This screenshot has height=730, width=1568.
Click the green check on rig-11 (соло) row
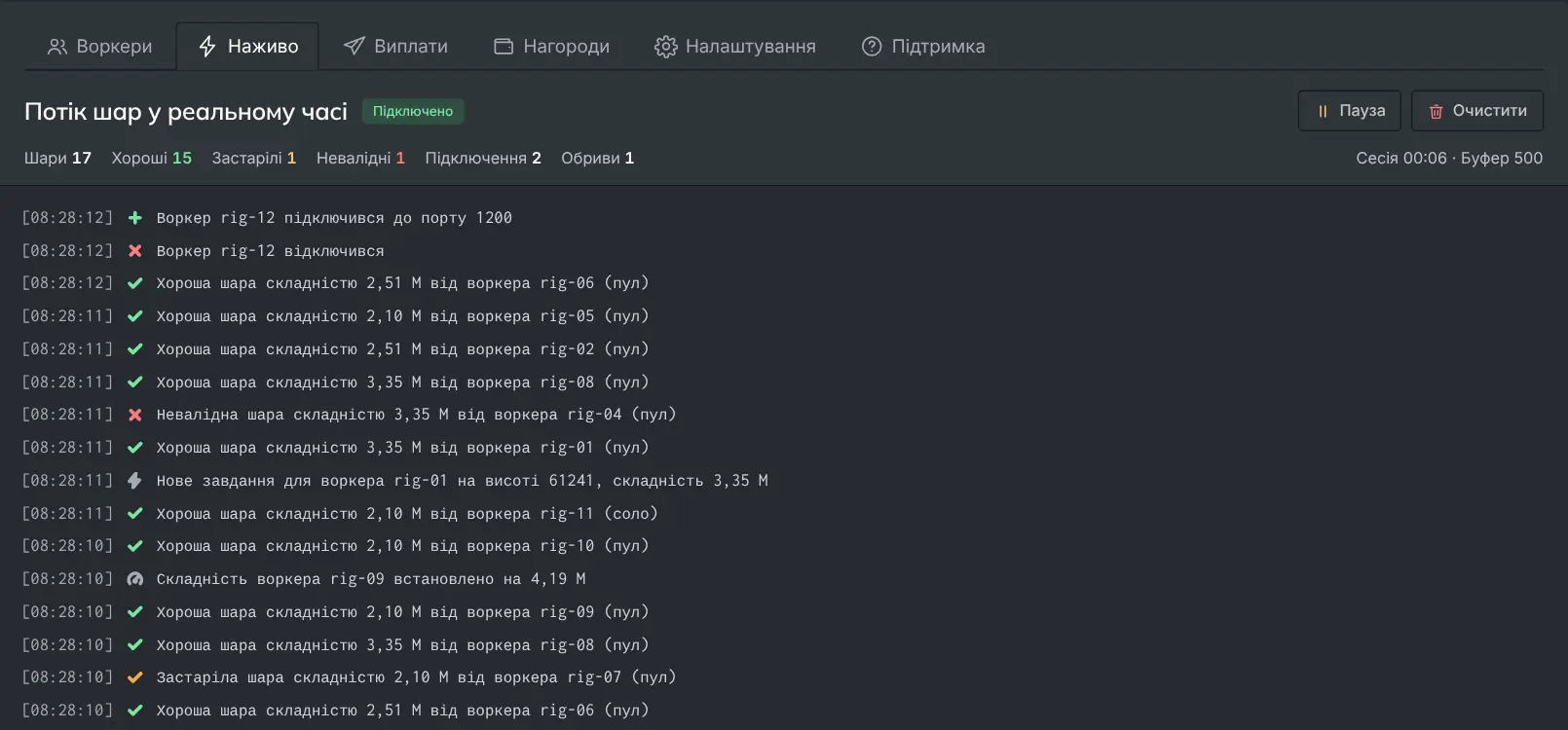point(135,514)
